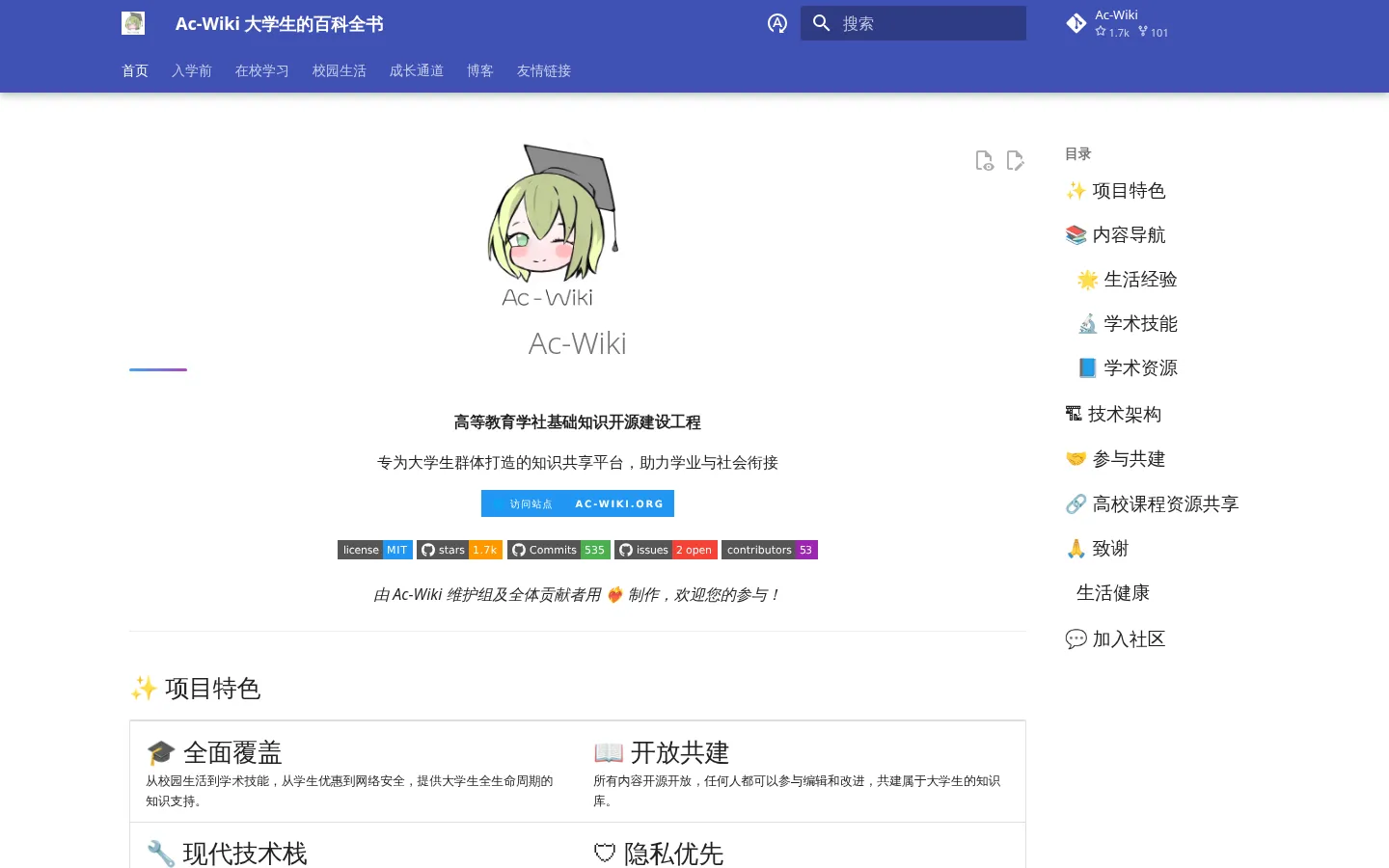Image resolution: width=1389 pixels, height=868 pixels.
Task: Click the Ac-Wiki site logo in header
Action: [133, 23]
